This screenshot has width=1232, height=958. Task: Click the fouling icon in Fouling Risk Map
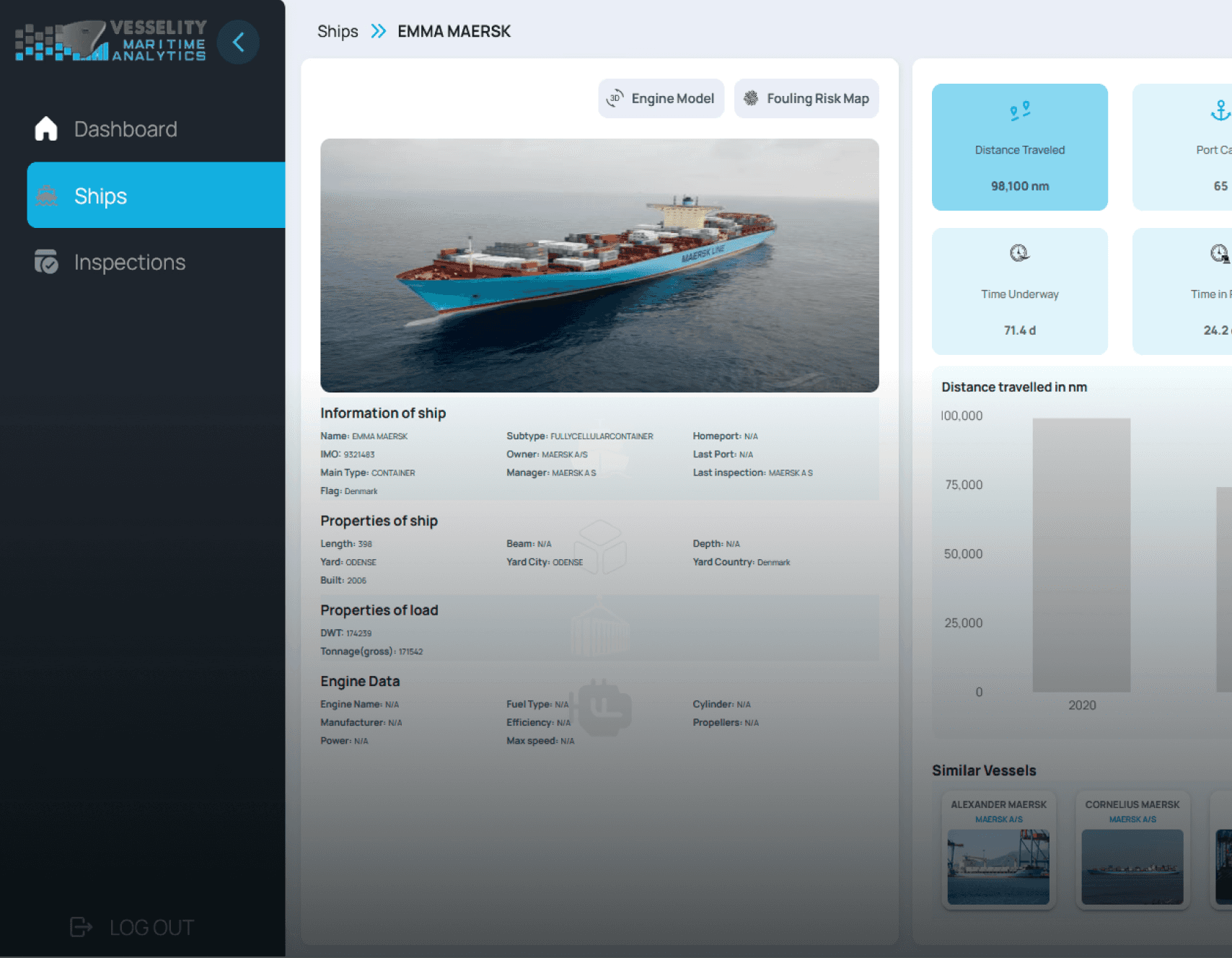pos(751,98)
